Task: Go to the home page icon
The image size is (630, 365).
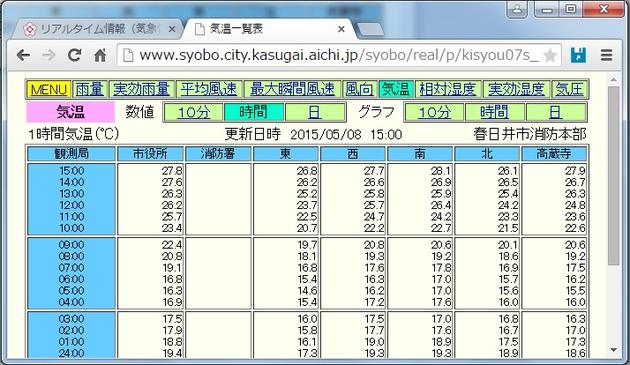Action: click(x=100, y=55)
